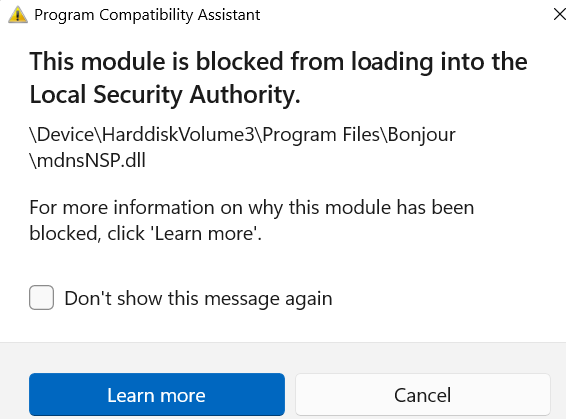Click the "Don't show this message again" label

(x=198, y=298)
